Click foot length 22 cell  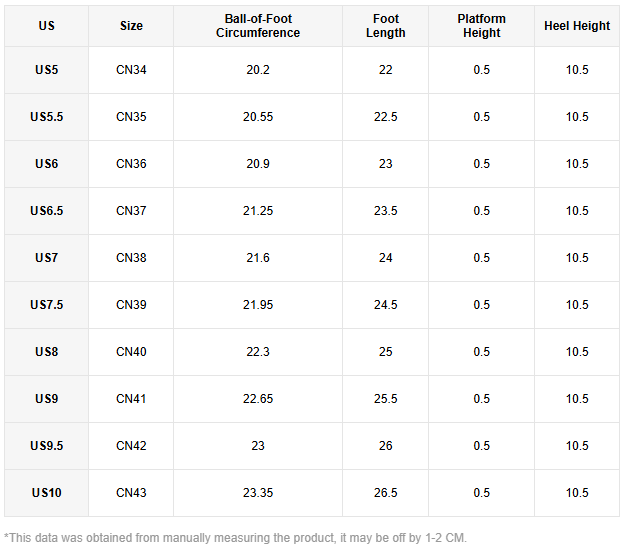pyautogui.click(x=385, y=70)
